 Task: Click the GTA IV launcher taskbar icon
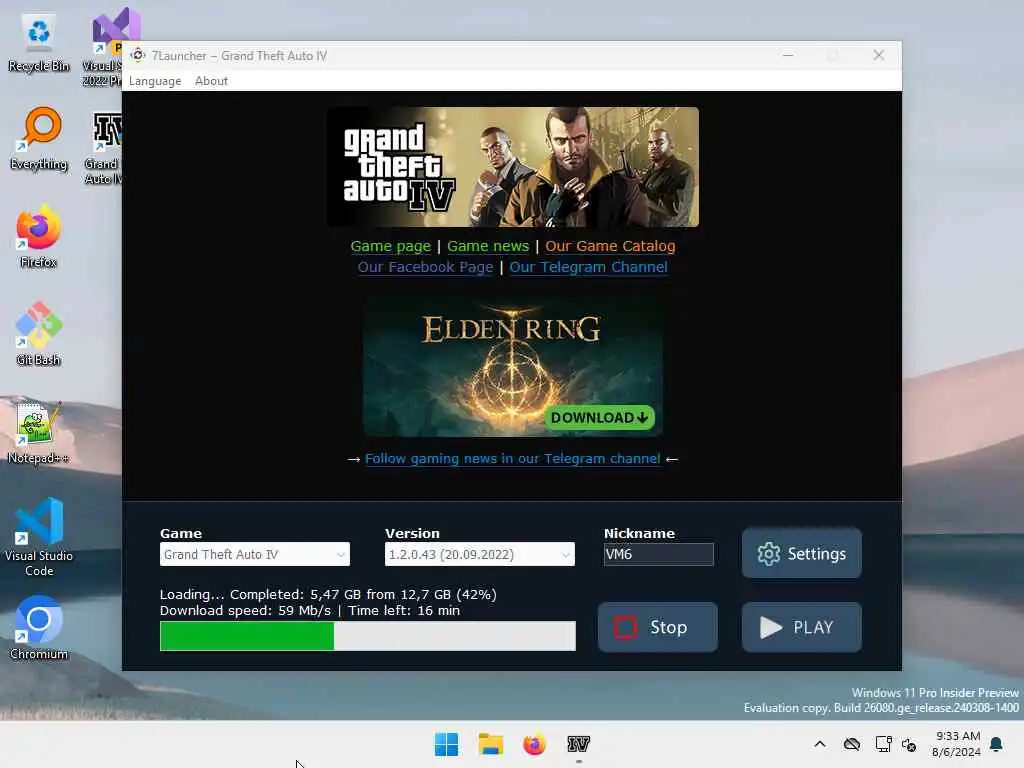point(579,744)
